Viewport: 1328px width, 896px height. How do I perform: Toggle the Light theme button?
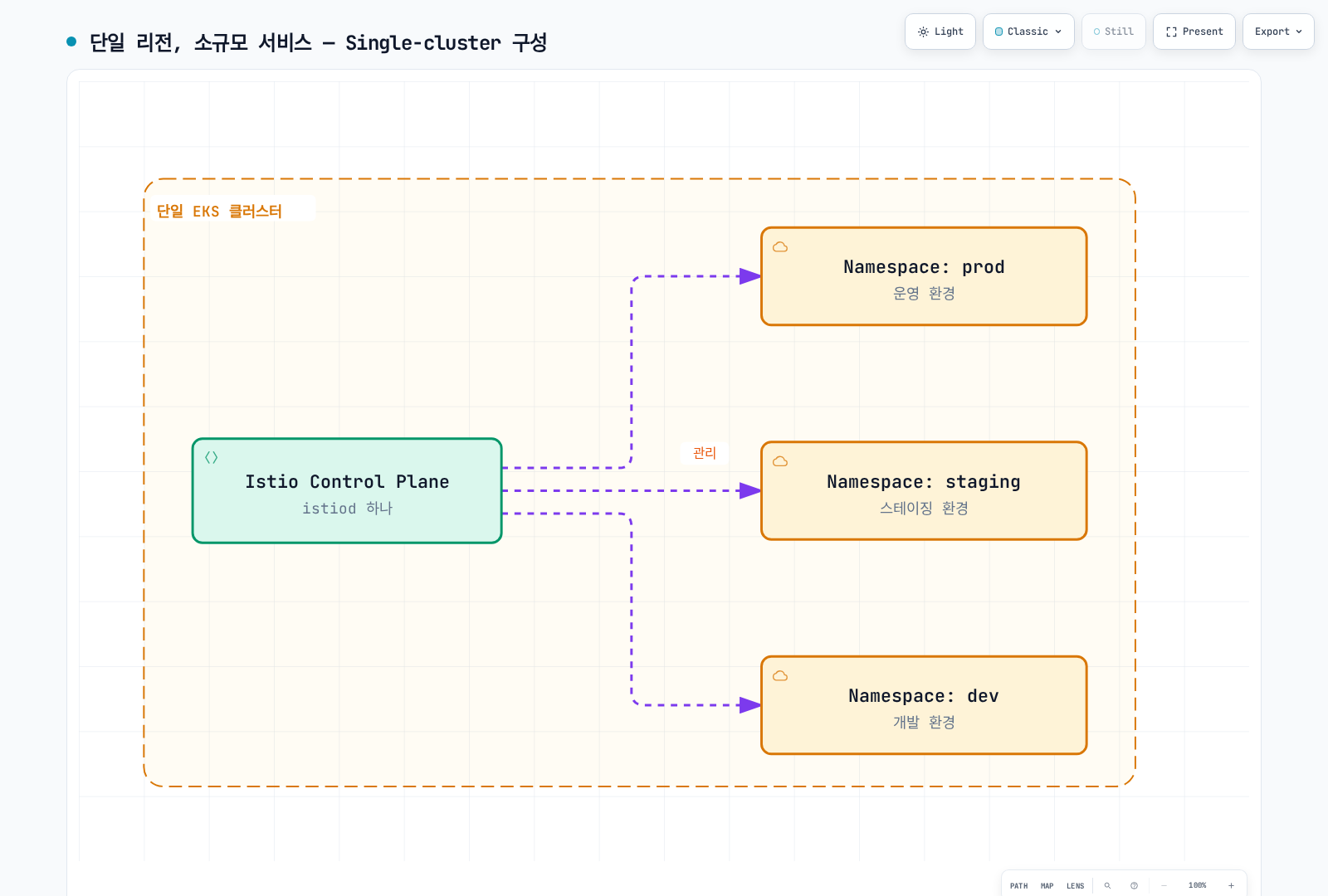pos(940,32)
